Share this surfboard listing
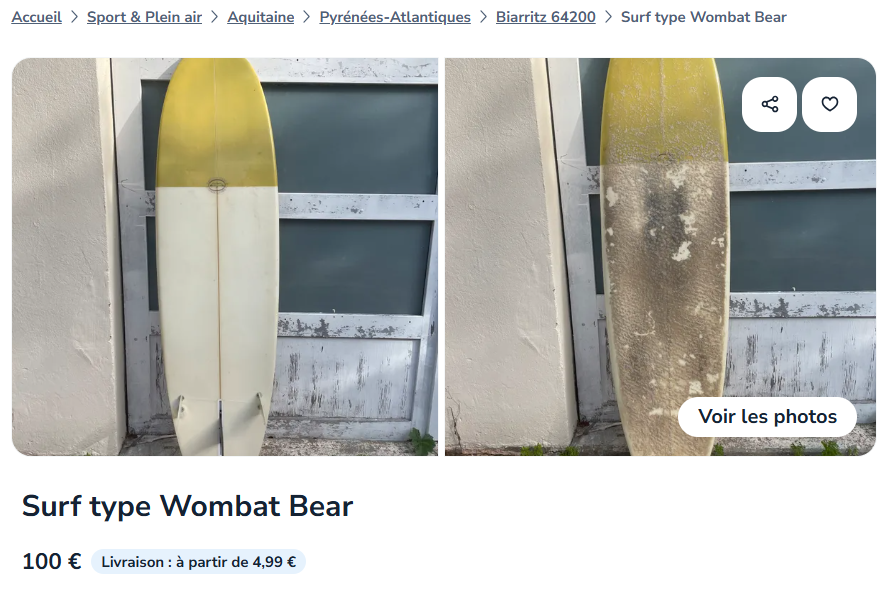 pyautogui.click(x=769, y=105)
